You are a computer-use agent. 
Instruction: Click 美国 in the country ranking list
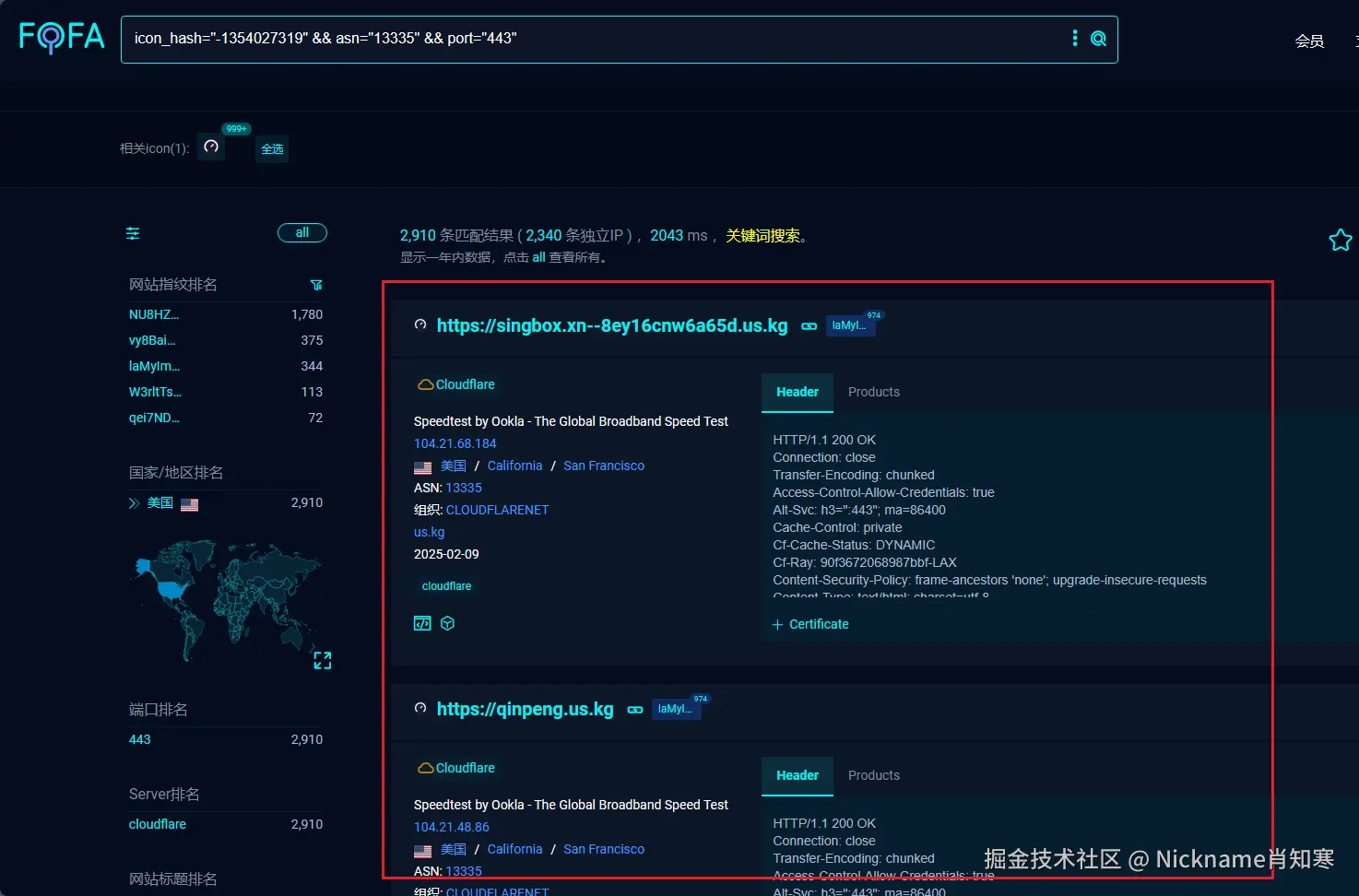(x=160, y=503)
